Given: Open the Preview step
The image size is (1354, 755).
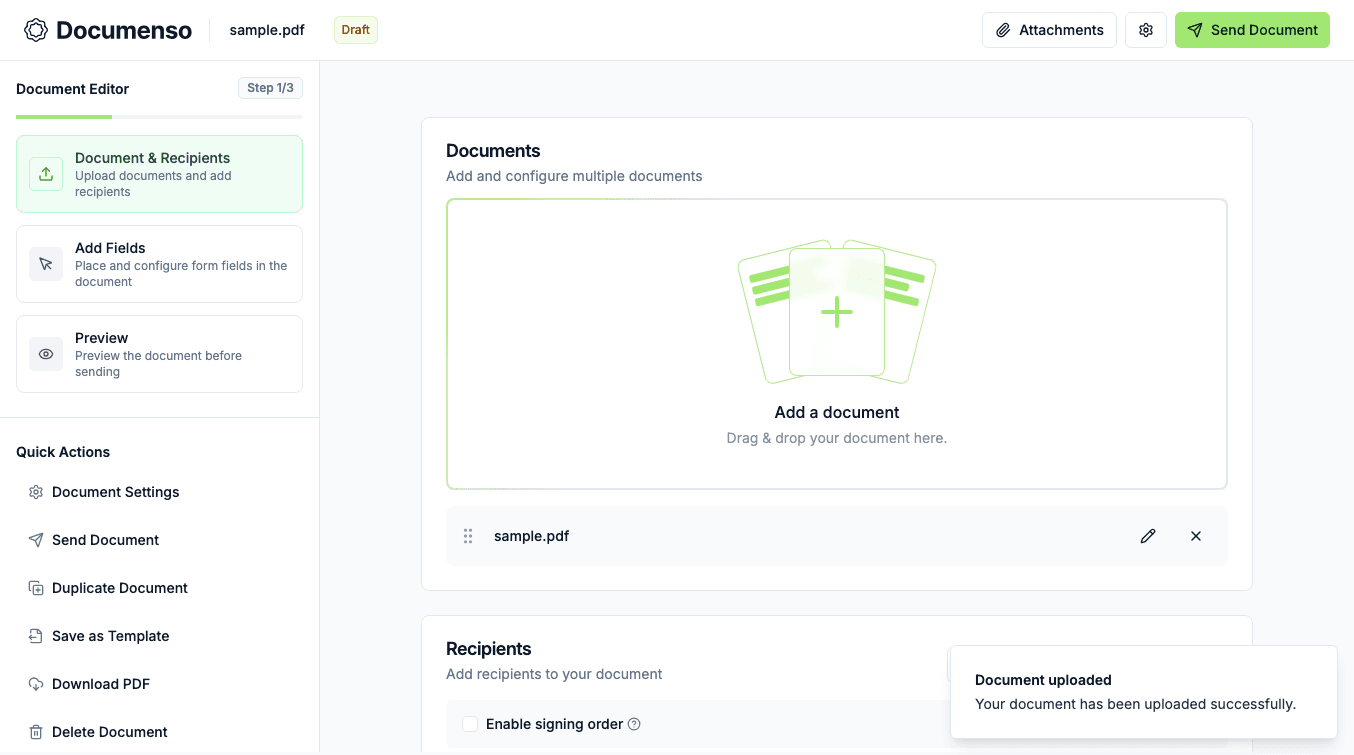Looking at the screenshot, I should (159, 354).
